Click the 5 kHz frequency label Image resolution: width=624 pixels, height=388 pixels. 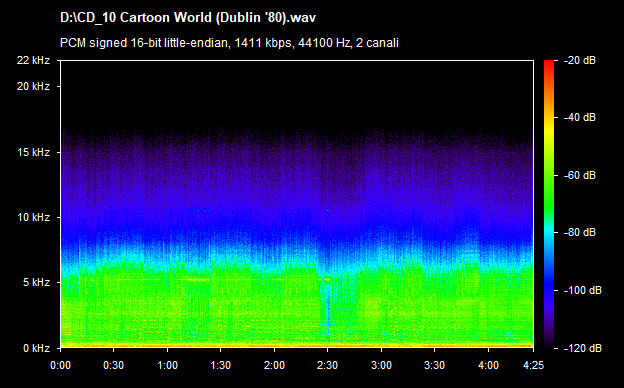pos(36,283)
